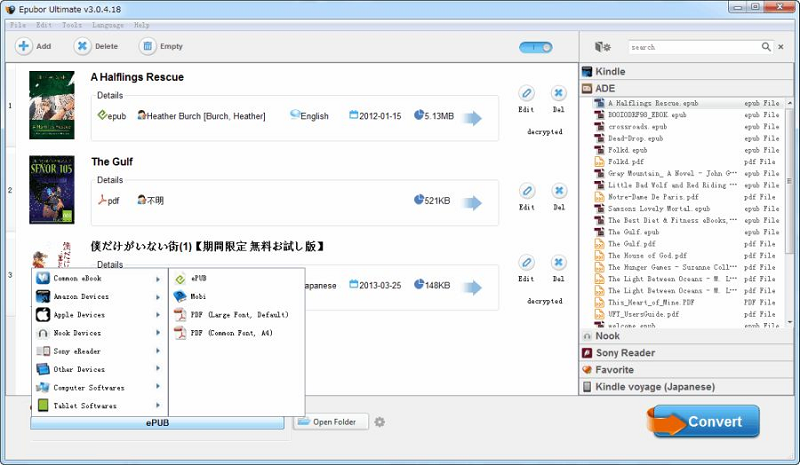This screenshot has height=465, width=800.
Task: Click the search magnifier icon
Action: coord(766,47)
